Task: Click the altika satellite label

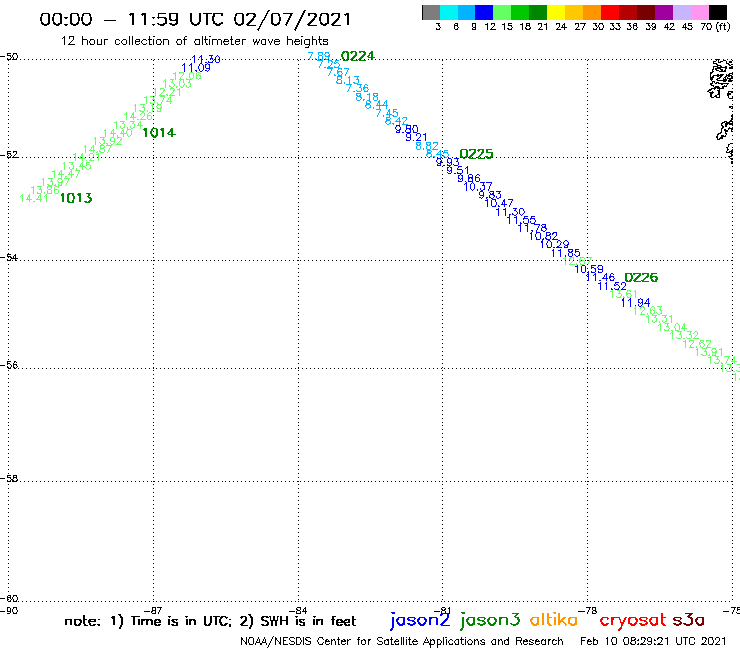Action: point(553,620)
